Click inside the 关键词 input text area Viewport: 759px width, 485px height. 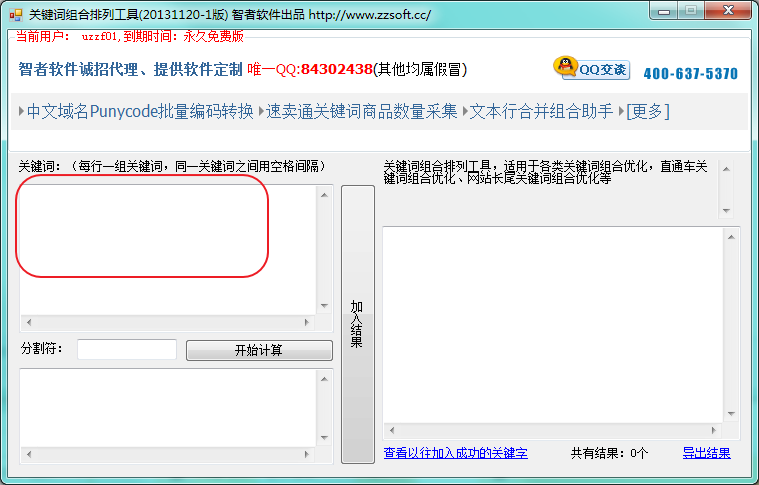[168, 250]
